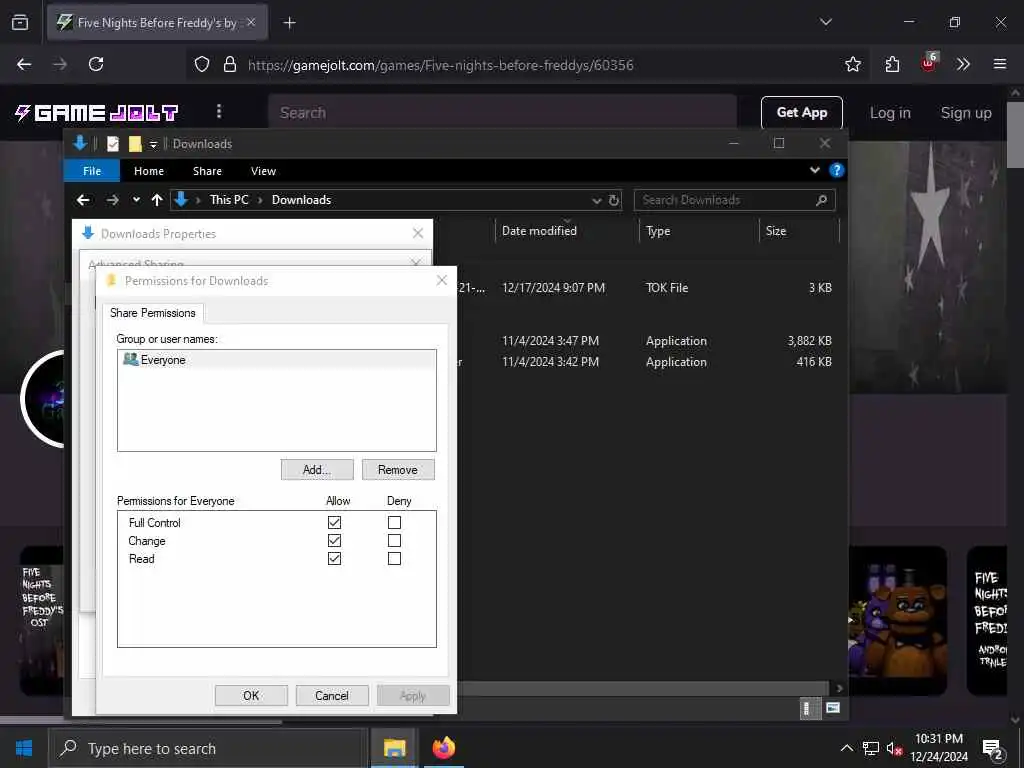
Task: Remove the selected Everyone group
Action: pos(398,470)
